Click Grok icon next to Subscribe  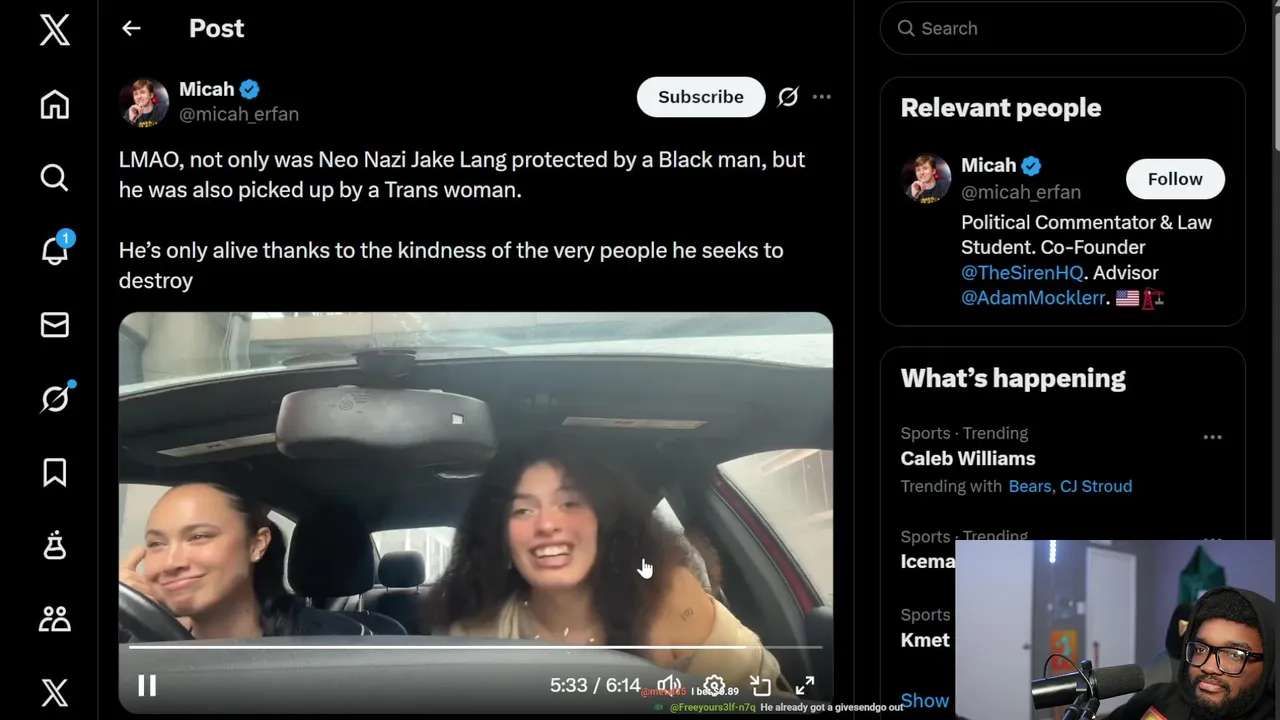tap(788, 97)
